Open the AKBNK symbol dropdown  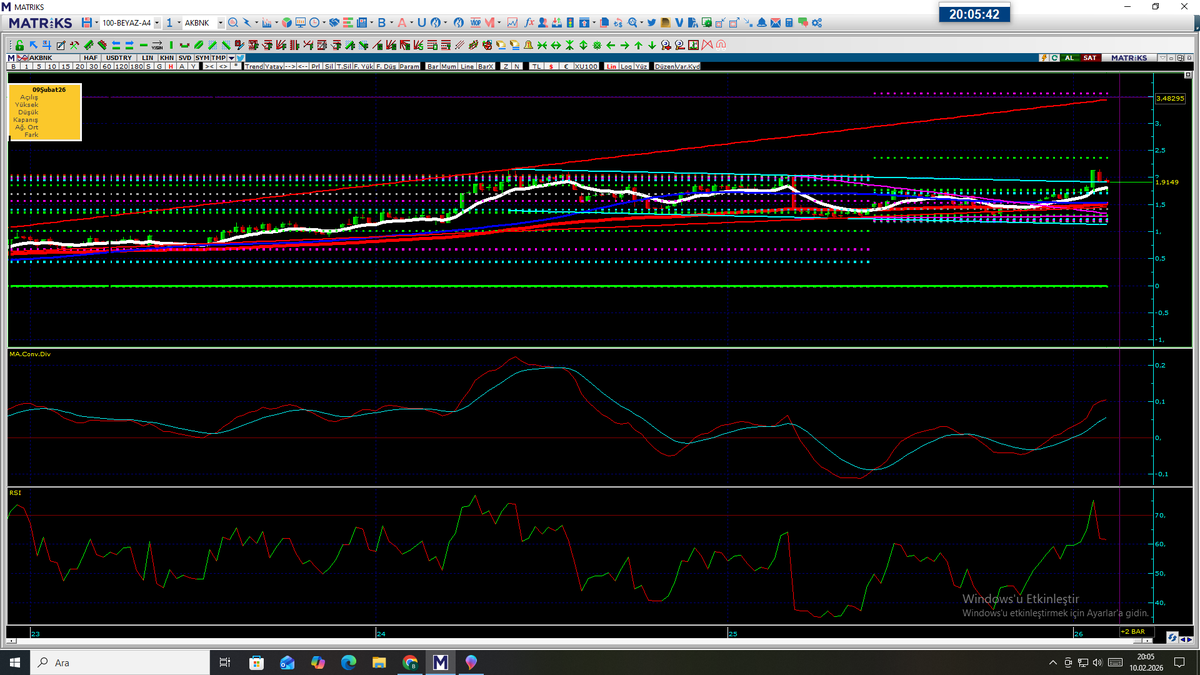click(220, 23)
